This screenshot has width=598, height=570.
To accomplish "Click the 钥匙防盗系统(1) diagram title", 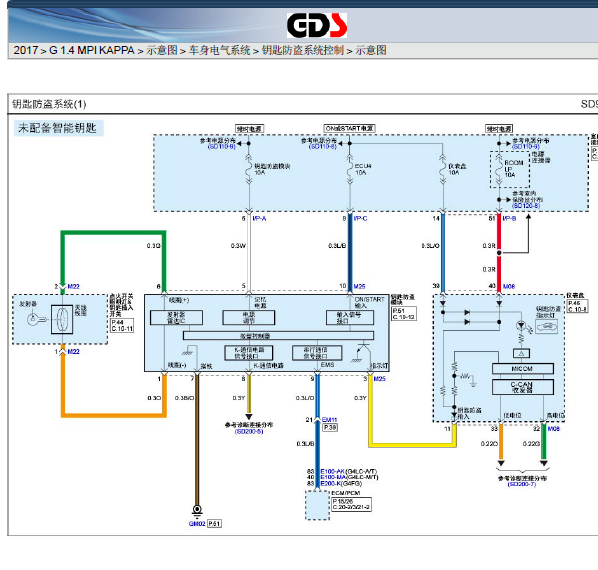I will (49, 104).
